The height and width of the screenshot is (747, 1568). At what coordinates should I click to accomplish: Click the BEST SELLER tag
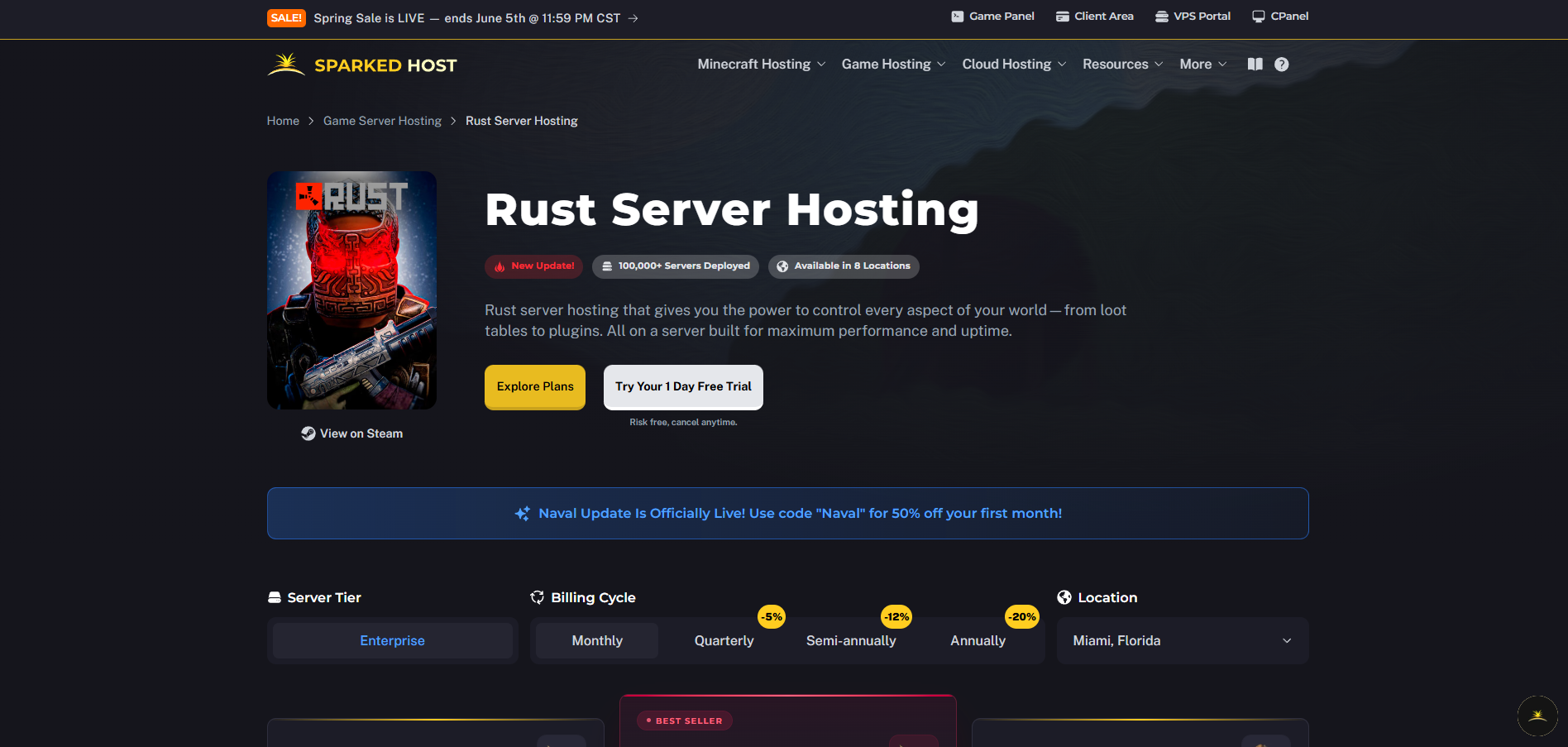[x=685, y=721]
